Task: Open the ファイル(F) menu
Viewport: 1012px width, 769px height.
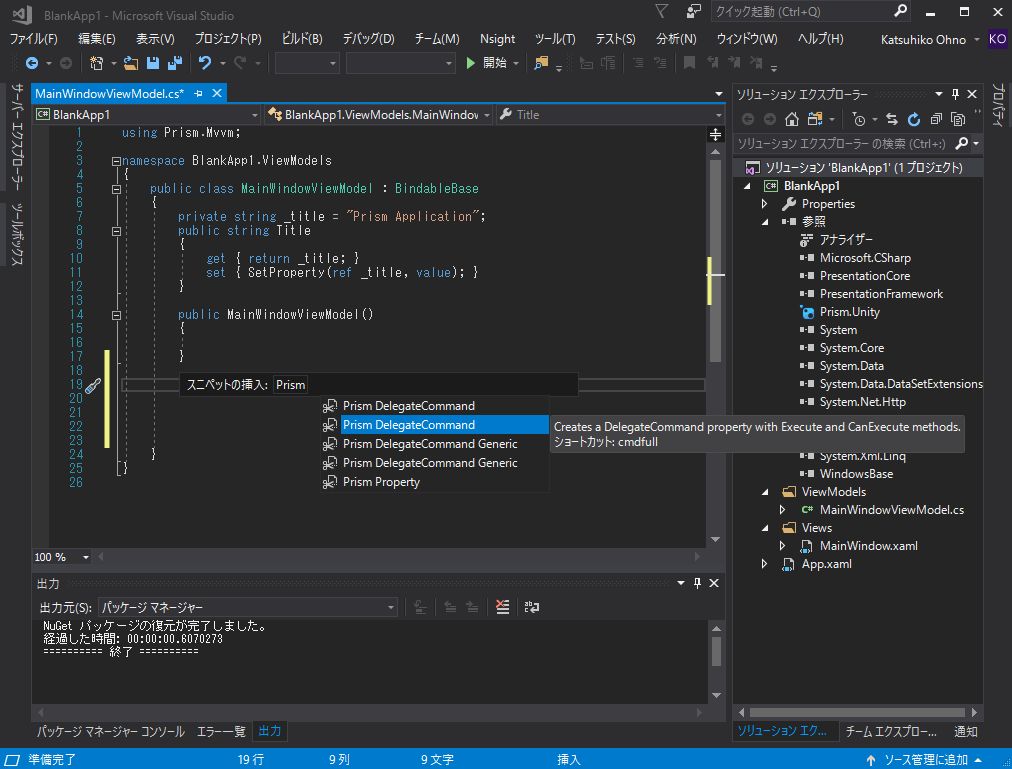Action: tap(33, 39)
